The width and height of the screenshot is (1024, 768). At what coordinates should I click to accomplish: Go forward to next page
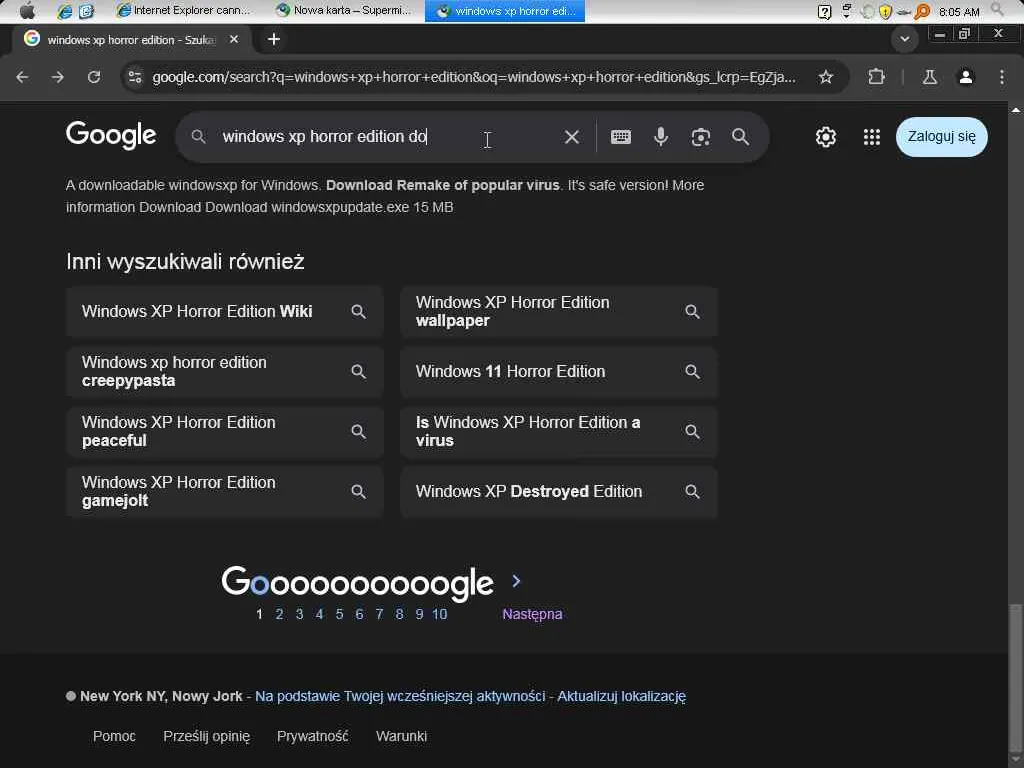(58, 77)
